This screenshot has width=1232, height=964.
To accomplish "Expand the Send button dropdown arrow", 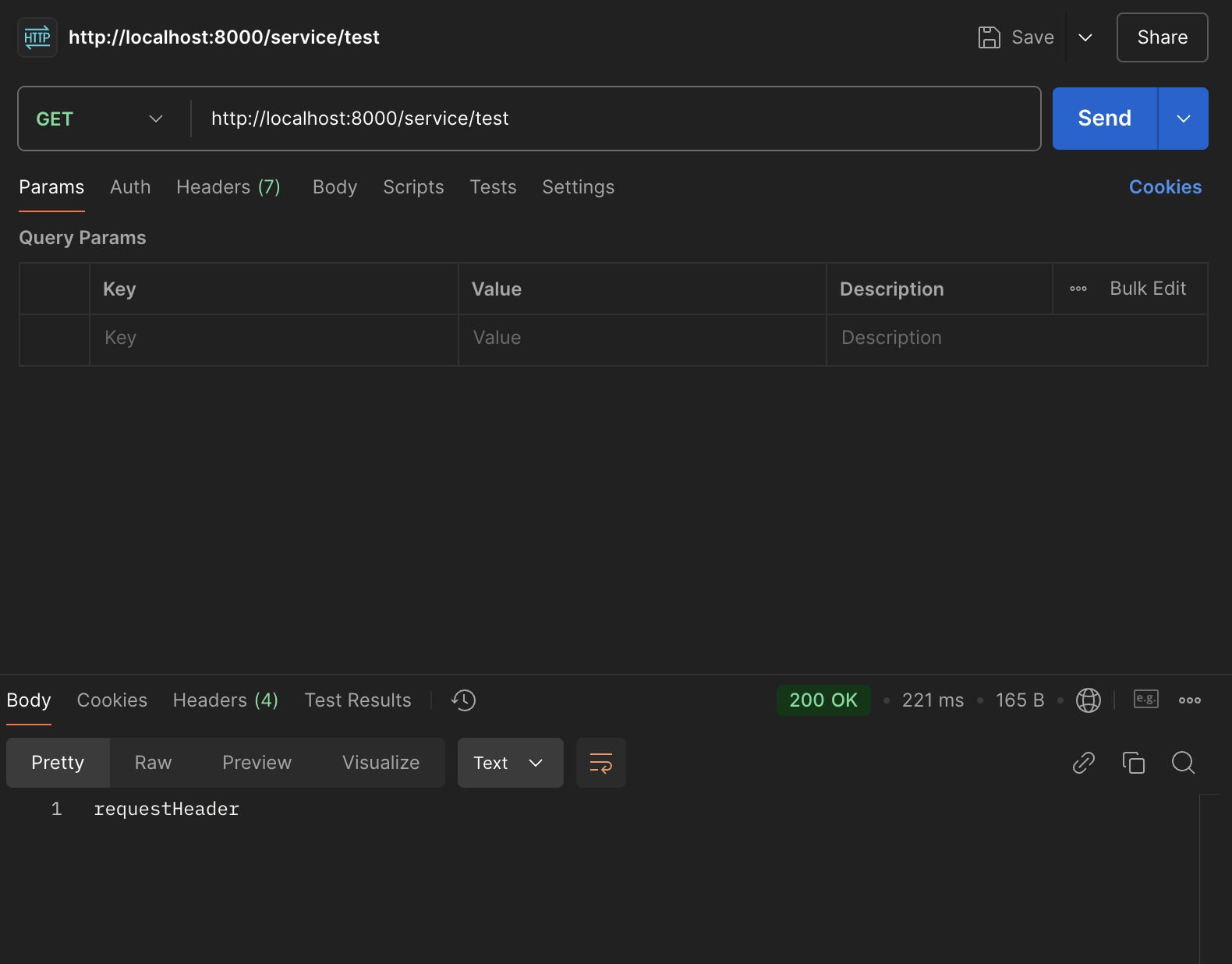I will click(x=1184, y=119).
